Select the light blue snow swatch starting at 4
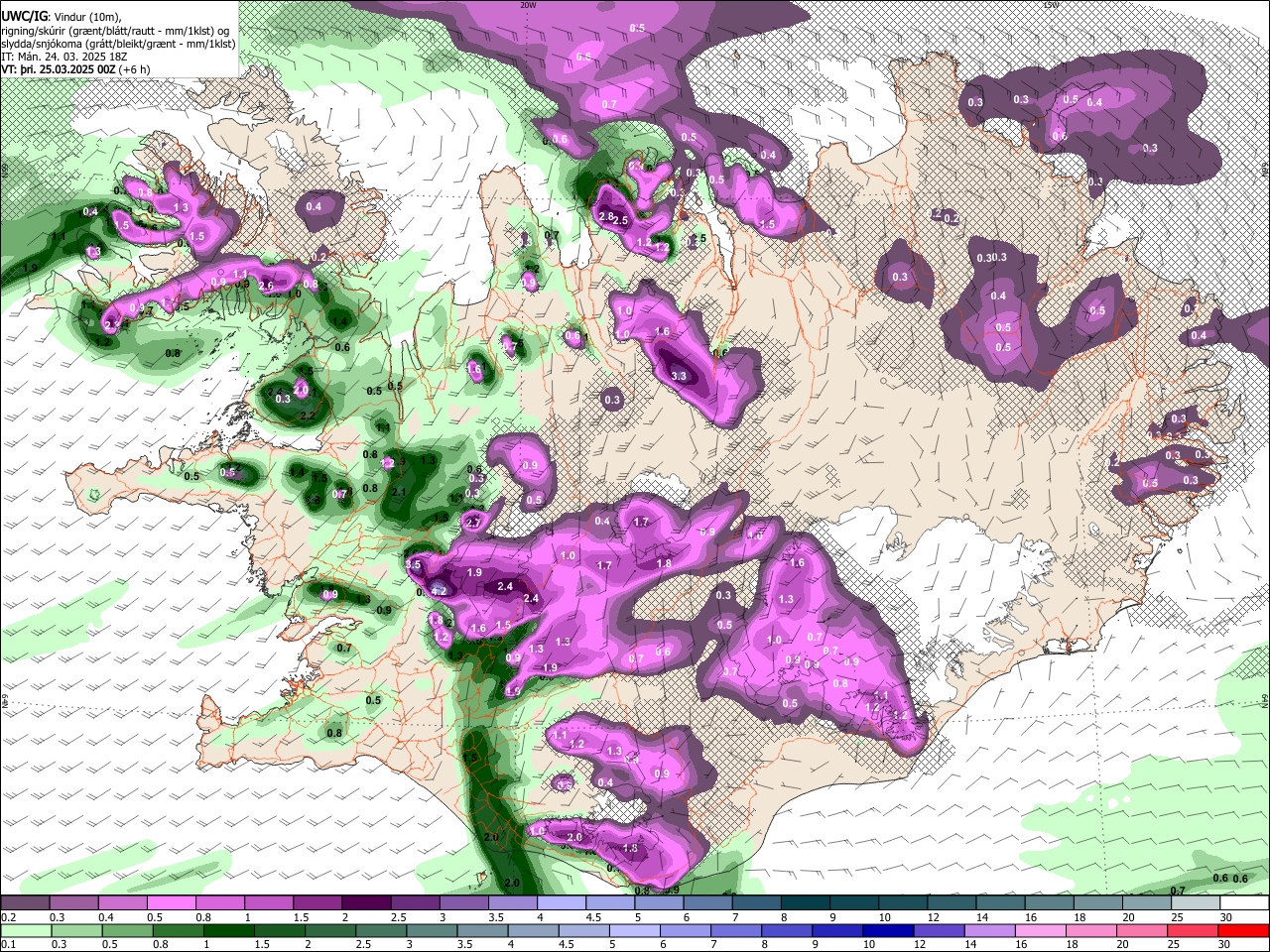Viewport: 1270px width, 952px height. point(562,903)
